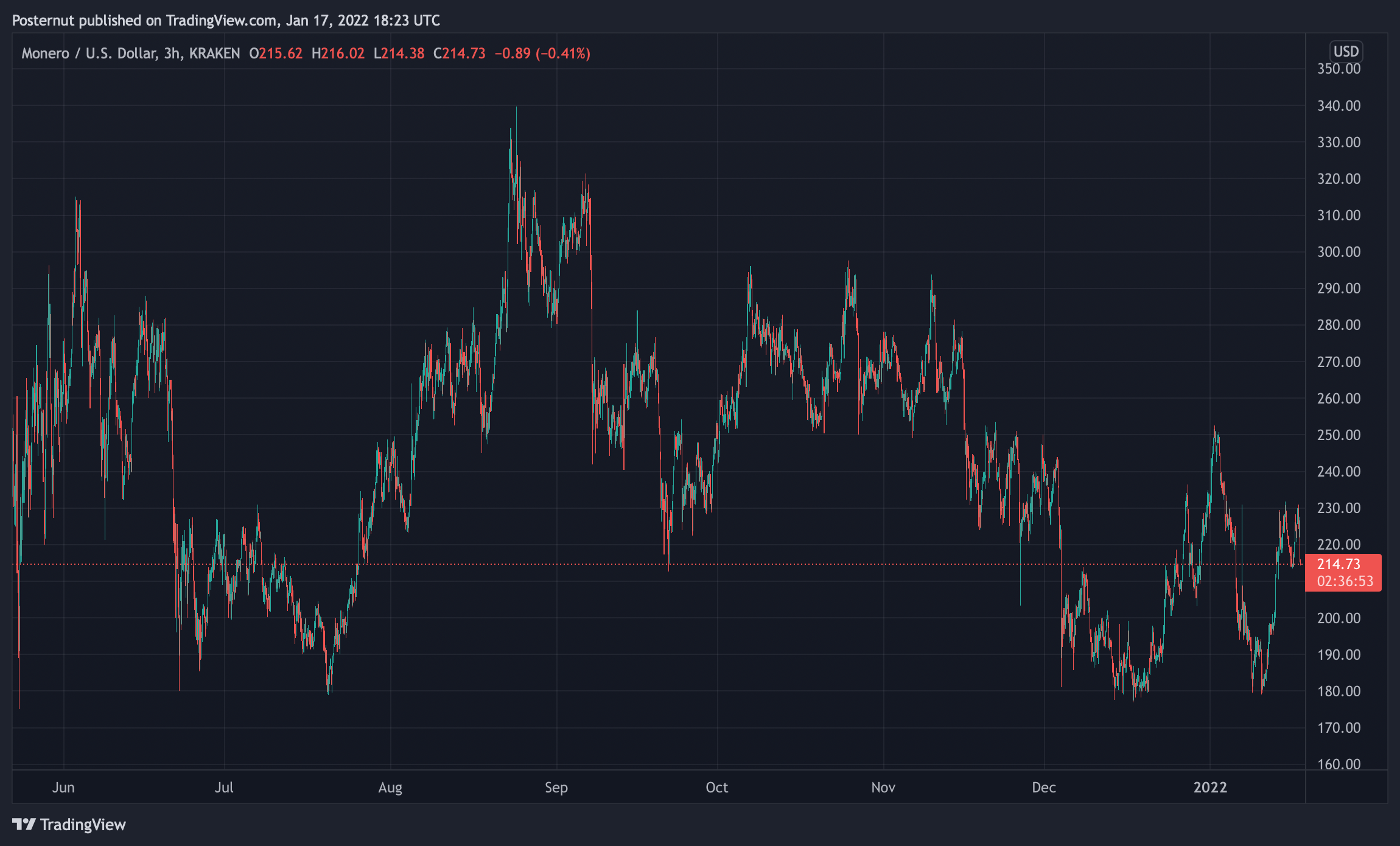Click the 220.00 price axis label
1400x846 pixels.
[1339, 545]
